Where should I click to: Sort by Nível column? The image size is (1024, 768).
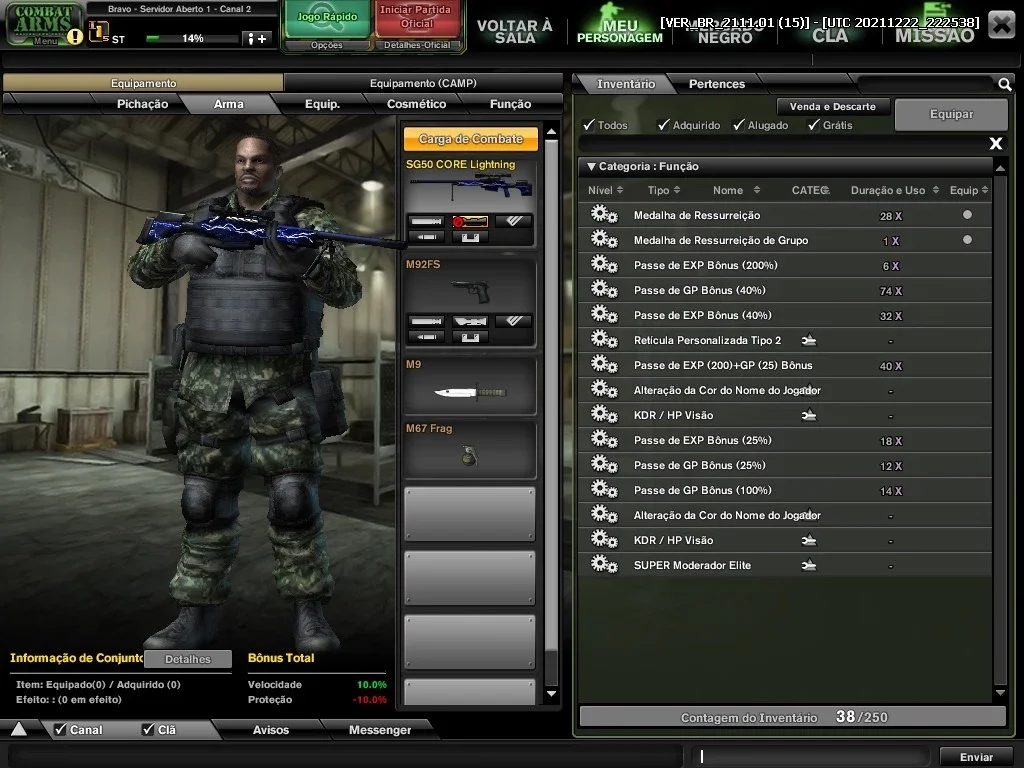point(605,190)
